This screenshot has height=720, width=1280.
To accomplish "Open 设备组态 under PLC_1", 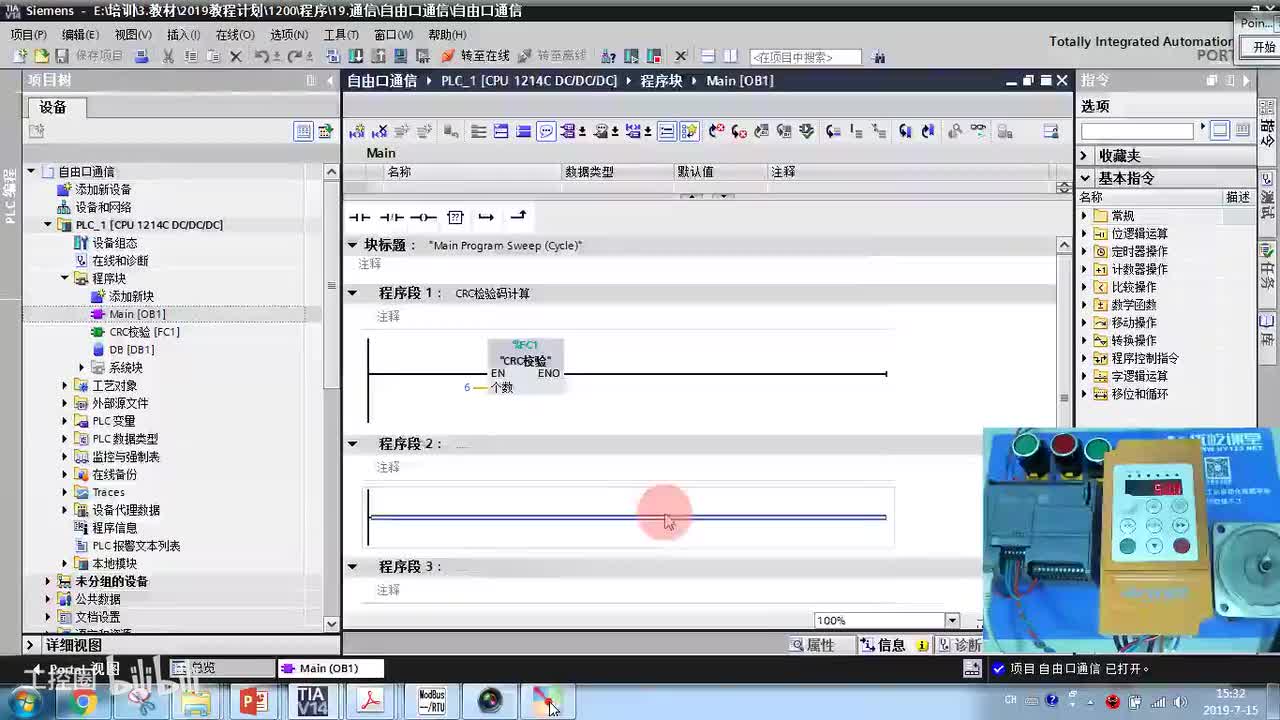I will click(x=114, y=243).
